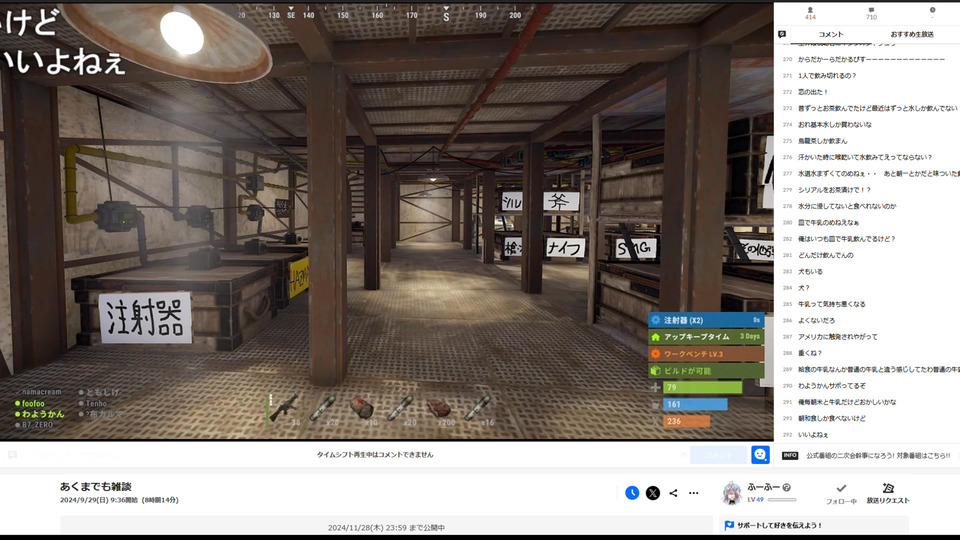This screenshot has height=540, width=960.
Task: Click the broadcast request icon
Action: [x=888, y=488]
